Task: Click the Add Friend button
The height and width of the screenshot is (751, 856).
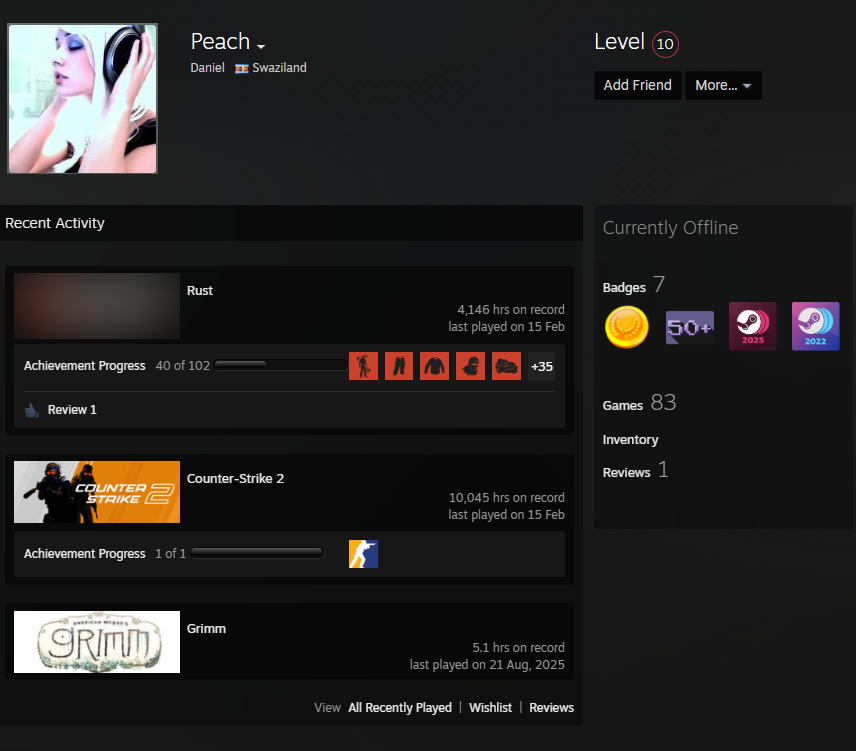Action: pyautogui.click(x=637, y=85)
